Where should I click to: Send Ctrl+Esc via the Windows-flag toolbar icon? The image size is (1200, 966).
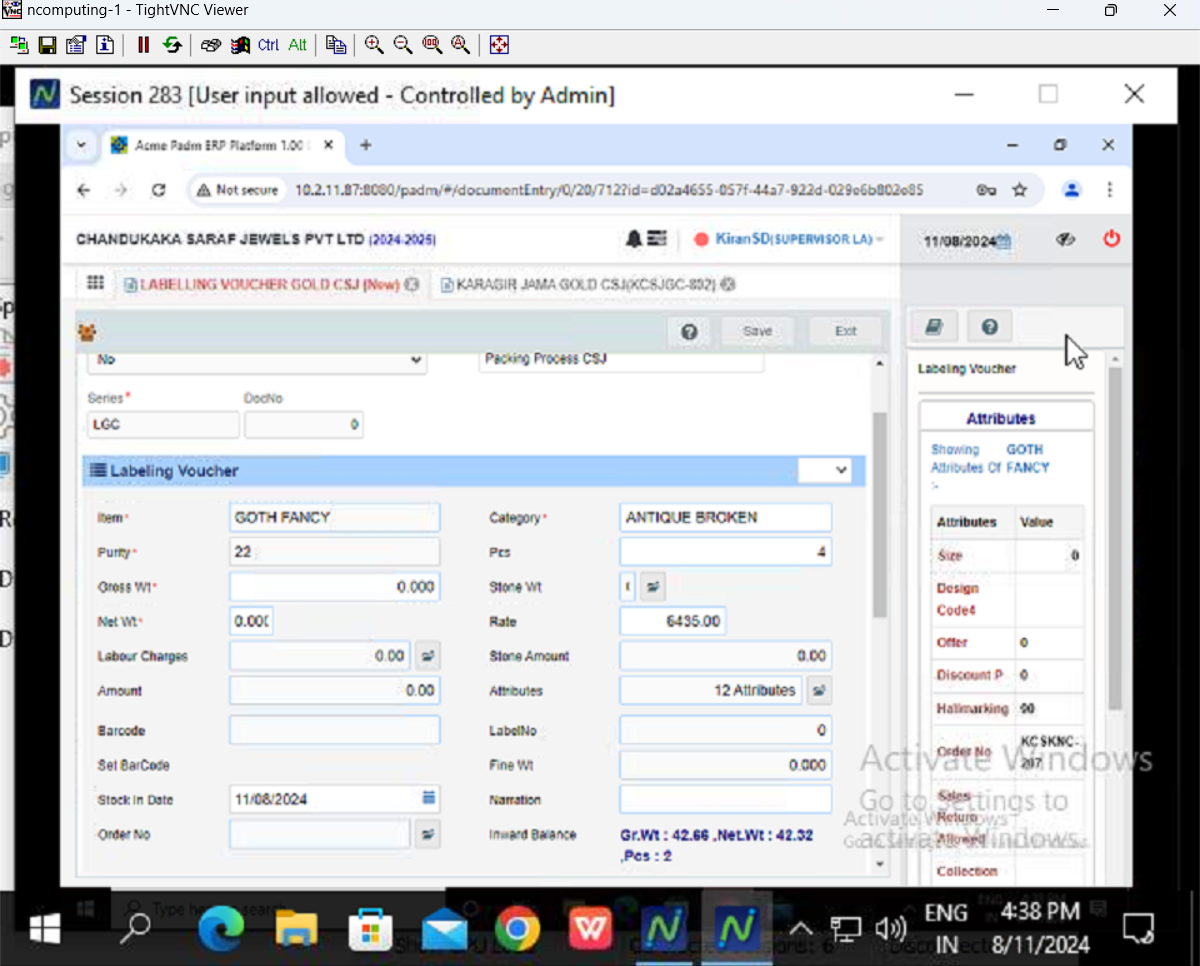pos(240,45)
